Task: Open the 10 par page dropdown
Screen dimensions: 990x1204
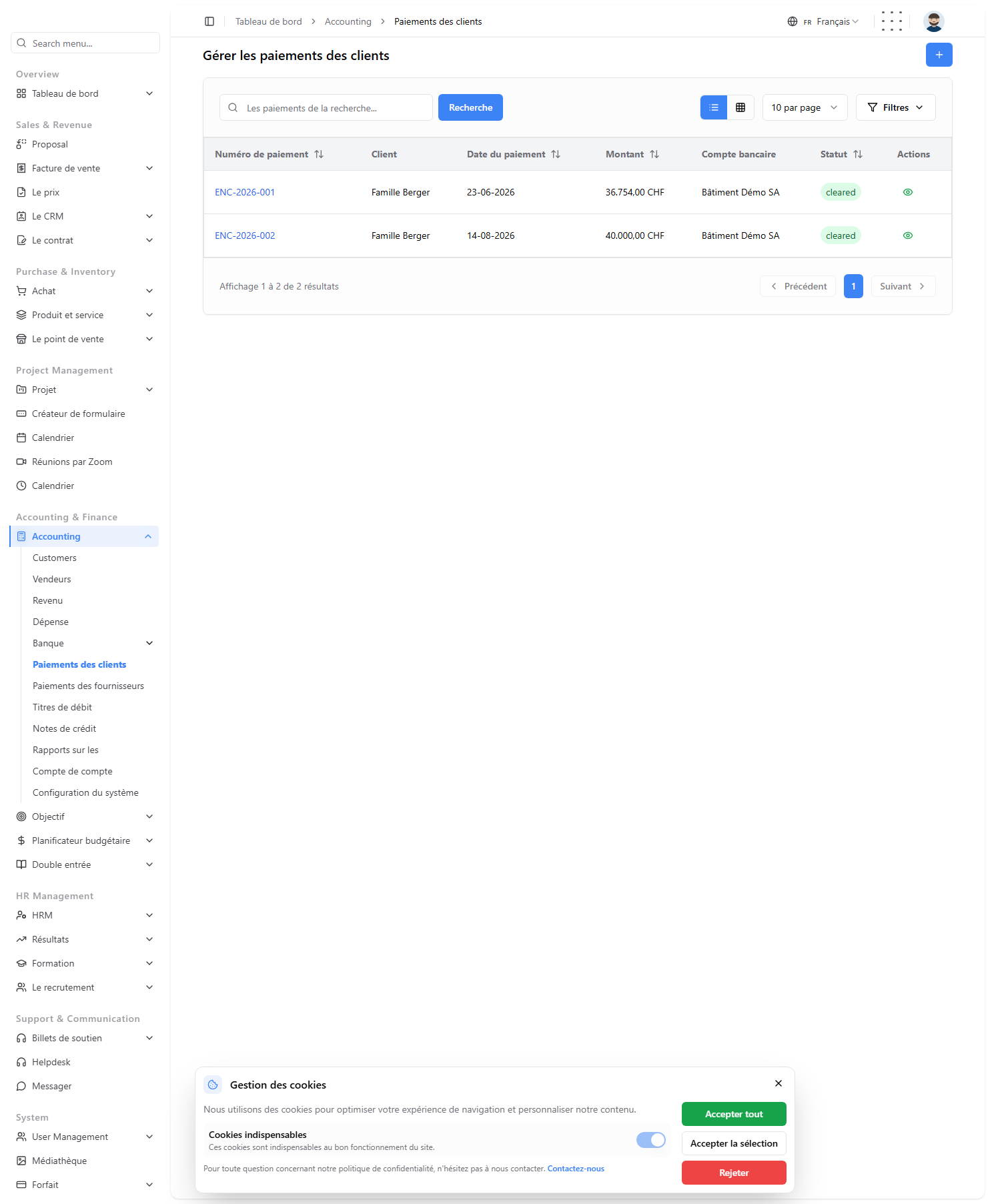Action: click(805, 107)
